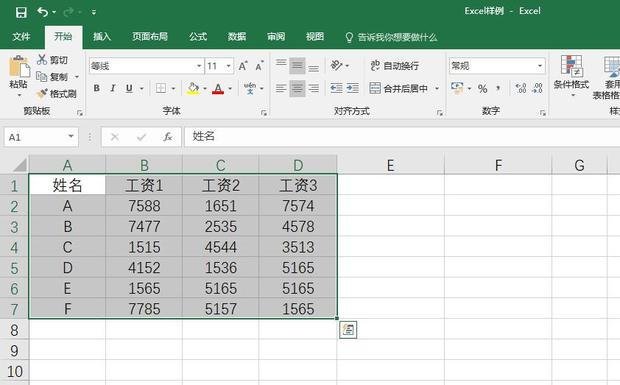The width and height of the screenshot is (620, 385).
Task: Toggle Underline formatting
Action: tap(129, 88)
